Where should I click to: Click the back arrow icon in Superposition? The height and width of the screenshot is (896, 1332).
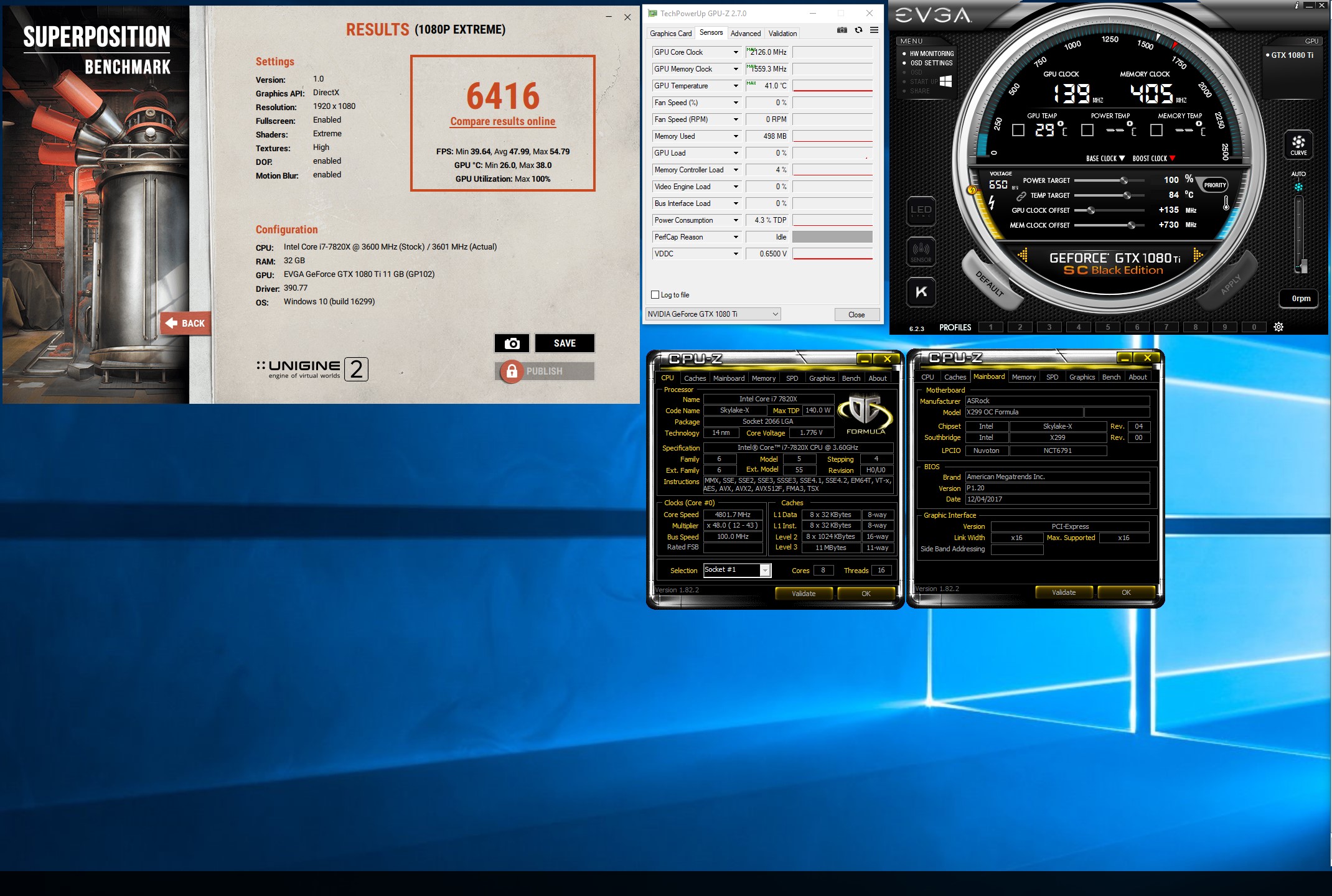pyautogui.click(x=172, y=323)
